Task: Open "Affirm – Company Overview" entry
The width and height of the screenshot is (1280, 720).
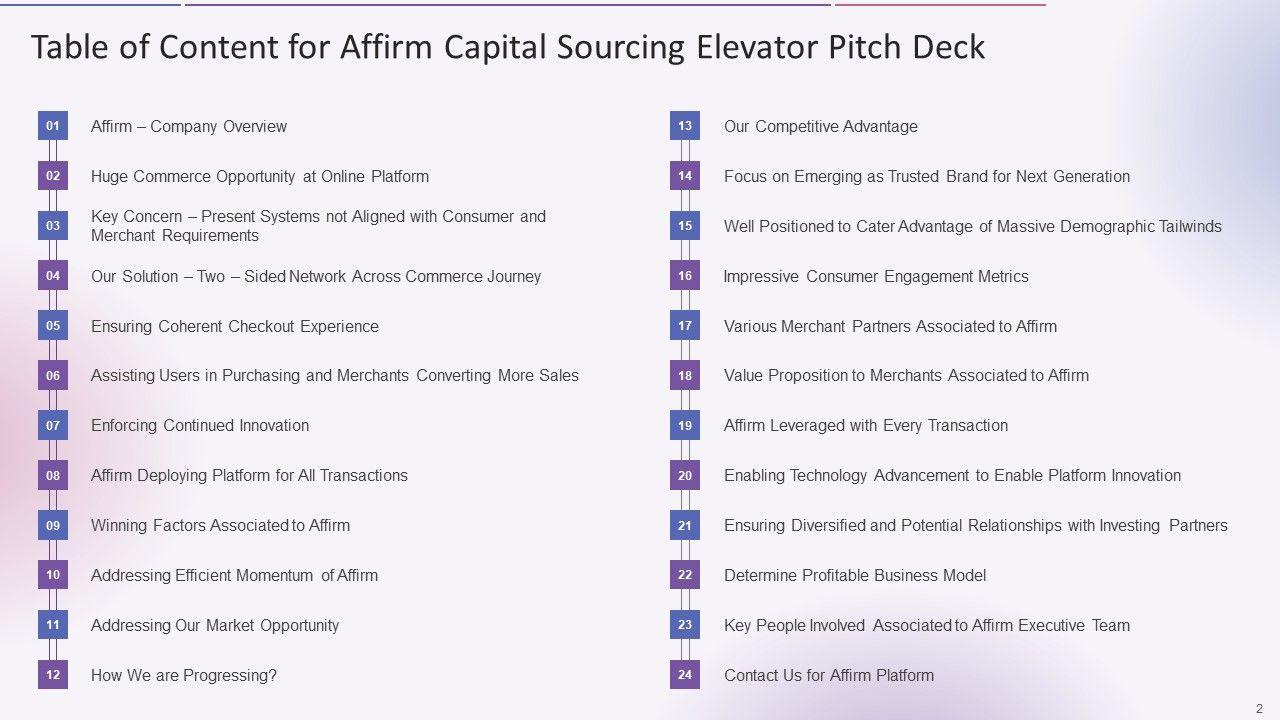Action: 189,126
